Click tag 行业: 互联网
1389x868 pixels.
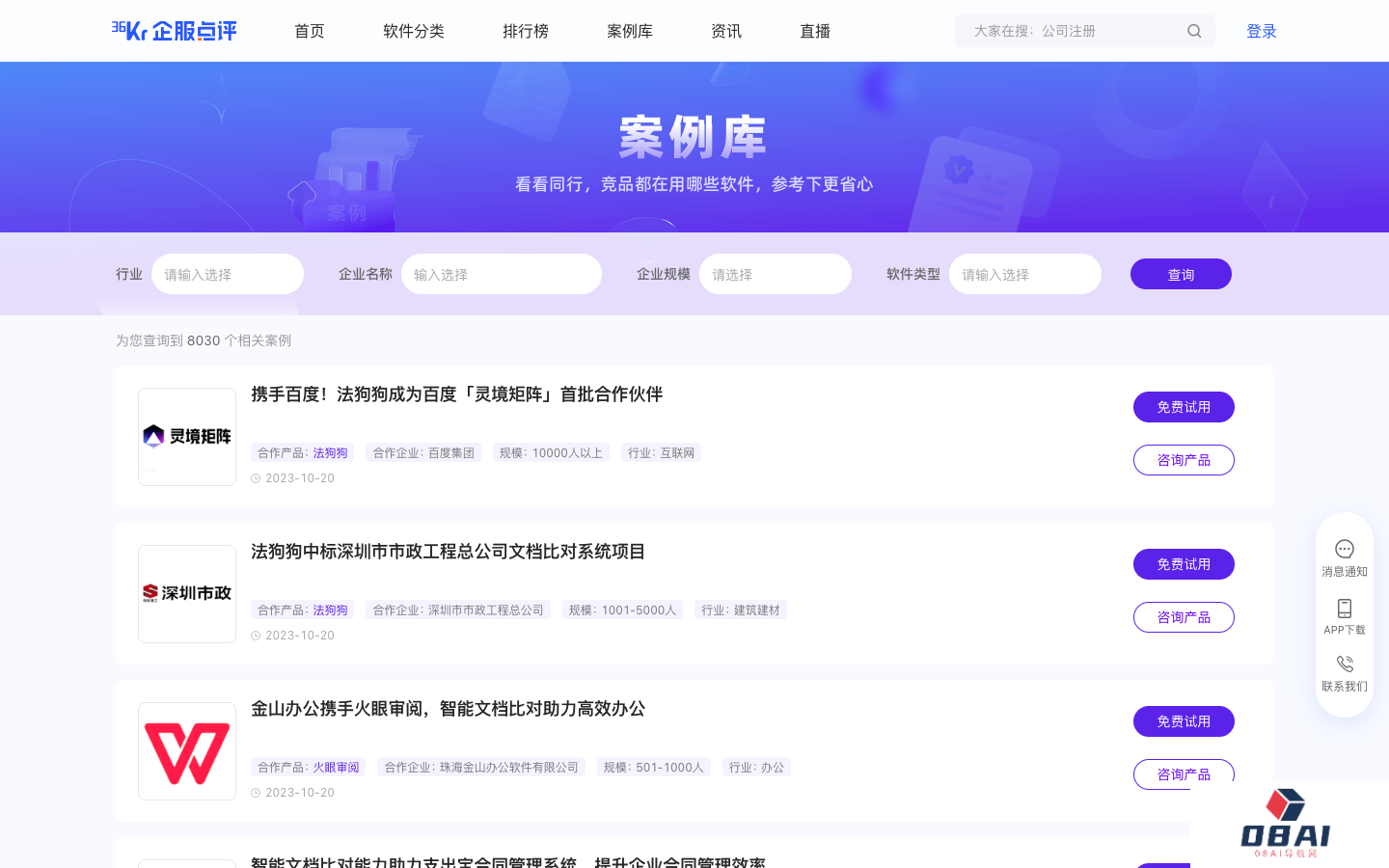[x=661, y=453]
